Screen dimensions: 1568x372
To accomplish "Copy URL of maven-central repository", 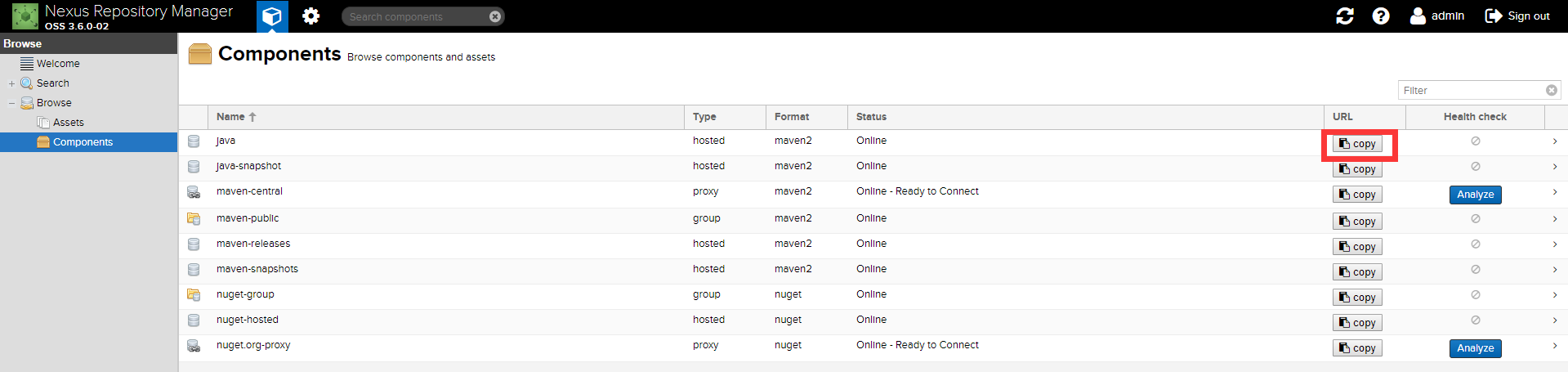I will tap(1357, 195).
